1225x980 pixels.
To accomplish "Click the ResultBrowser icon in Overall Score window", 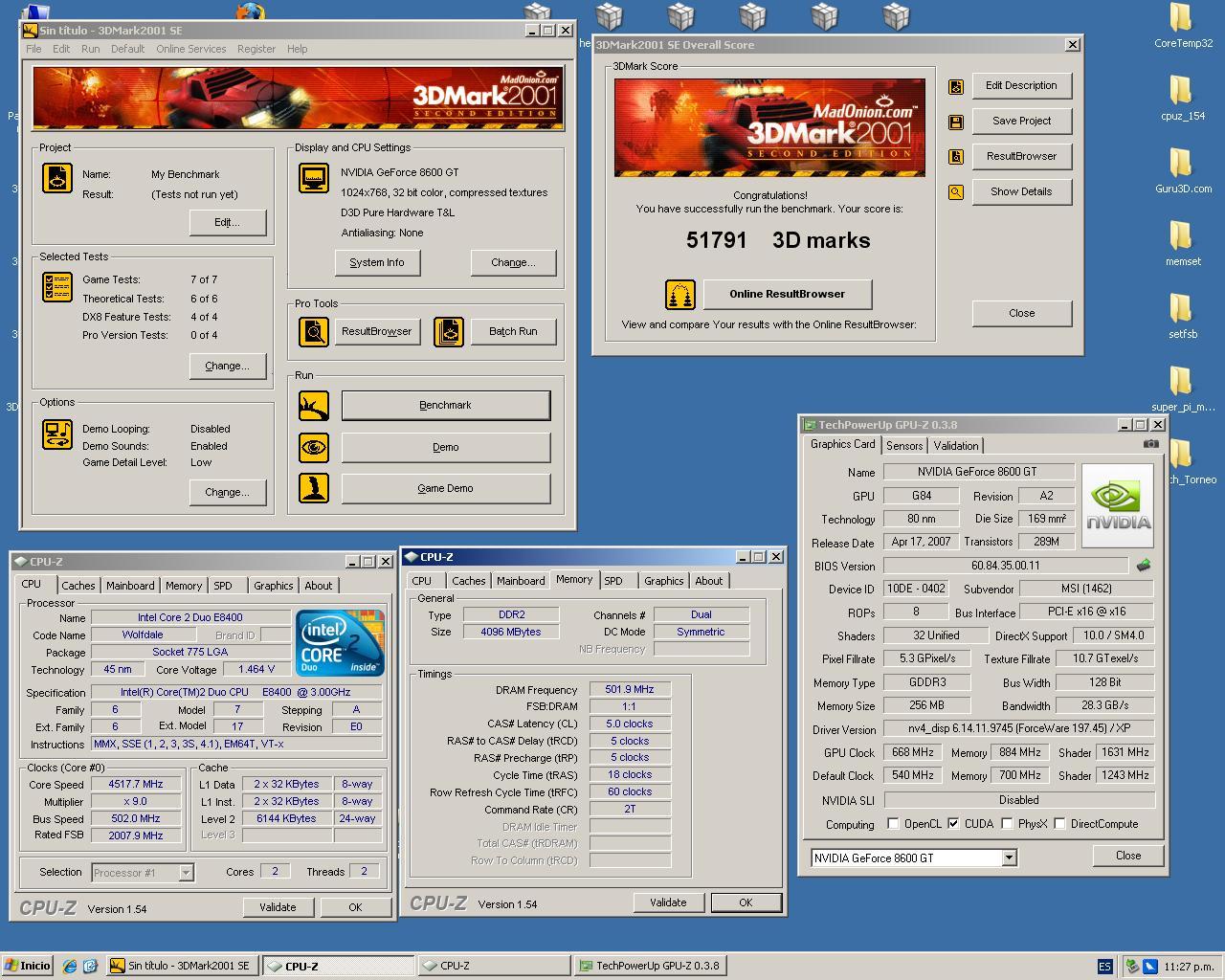I will pyautogui.click(x=955, y=157).
